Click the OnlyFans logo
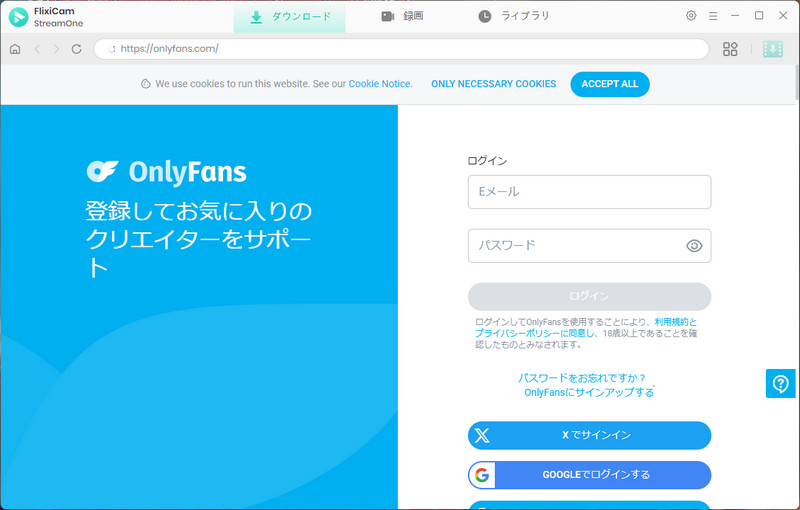The height and width of the screenshot is (510, 800). (x=166, y=172)
